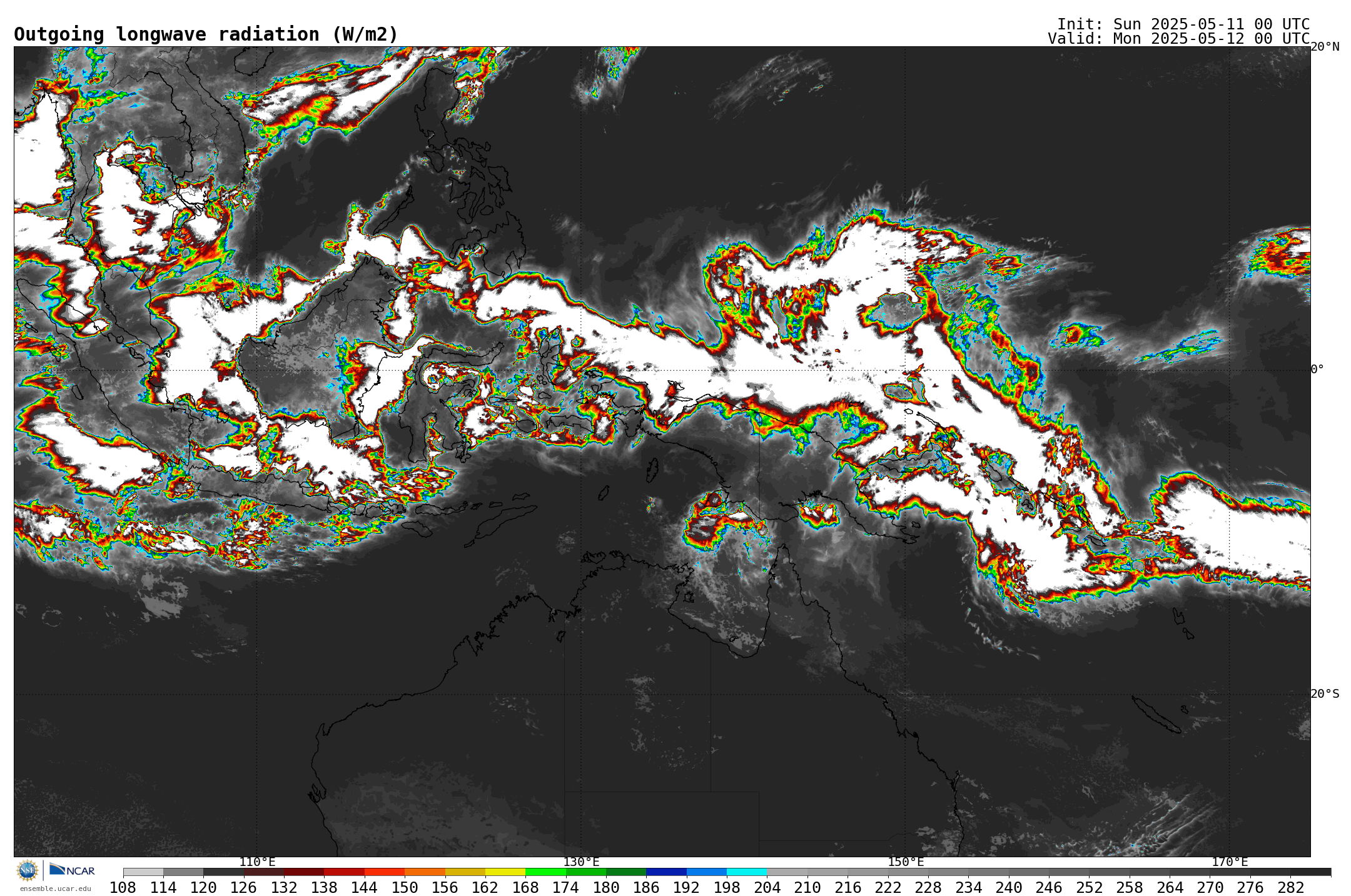
Task: Select the dark green swatch between 180 and 186
Action: [626, 872]
